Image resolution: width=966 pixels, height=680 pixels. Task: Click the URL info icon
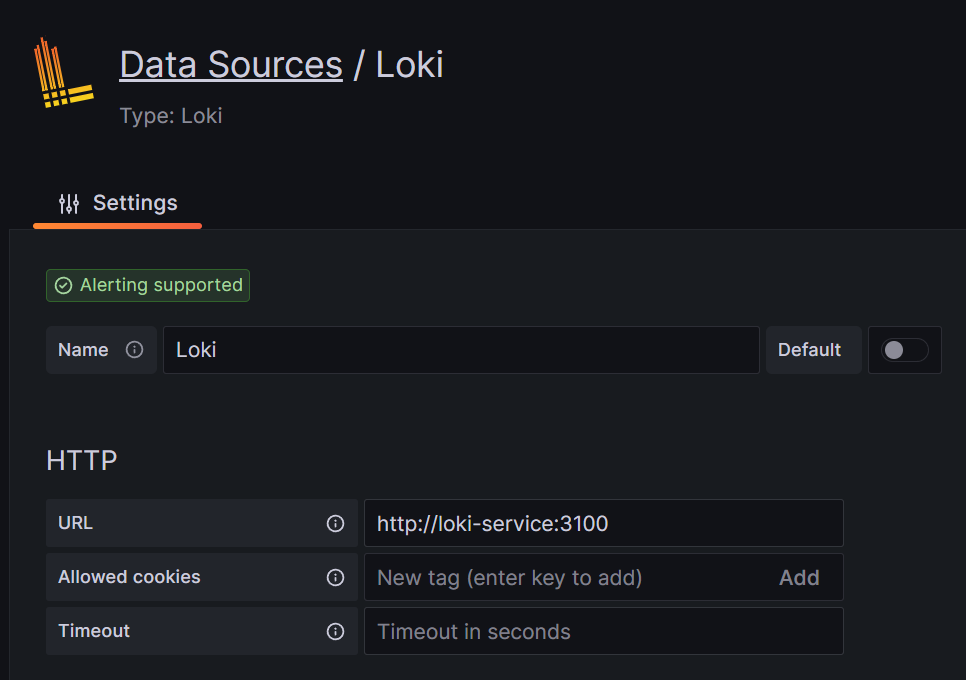[335, 524]
